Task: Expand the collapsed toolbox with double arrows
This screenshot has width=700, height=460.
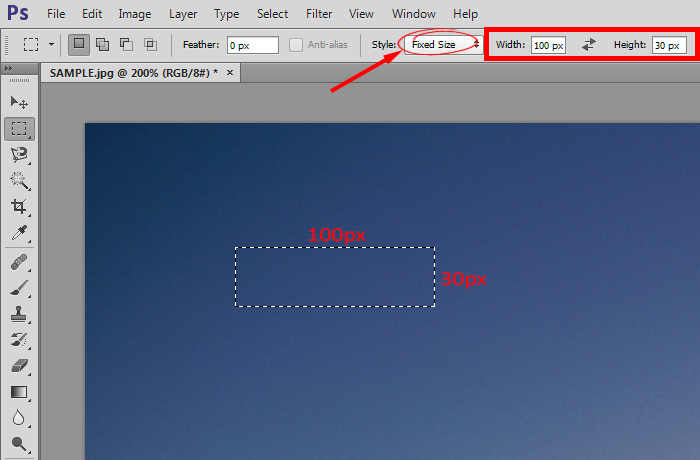Action: [x=8, y=68]
